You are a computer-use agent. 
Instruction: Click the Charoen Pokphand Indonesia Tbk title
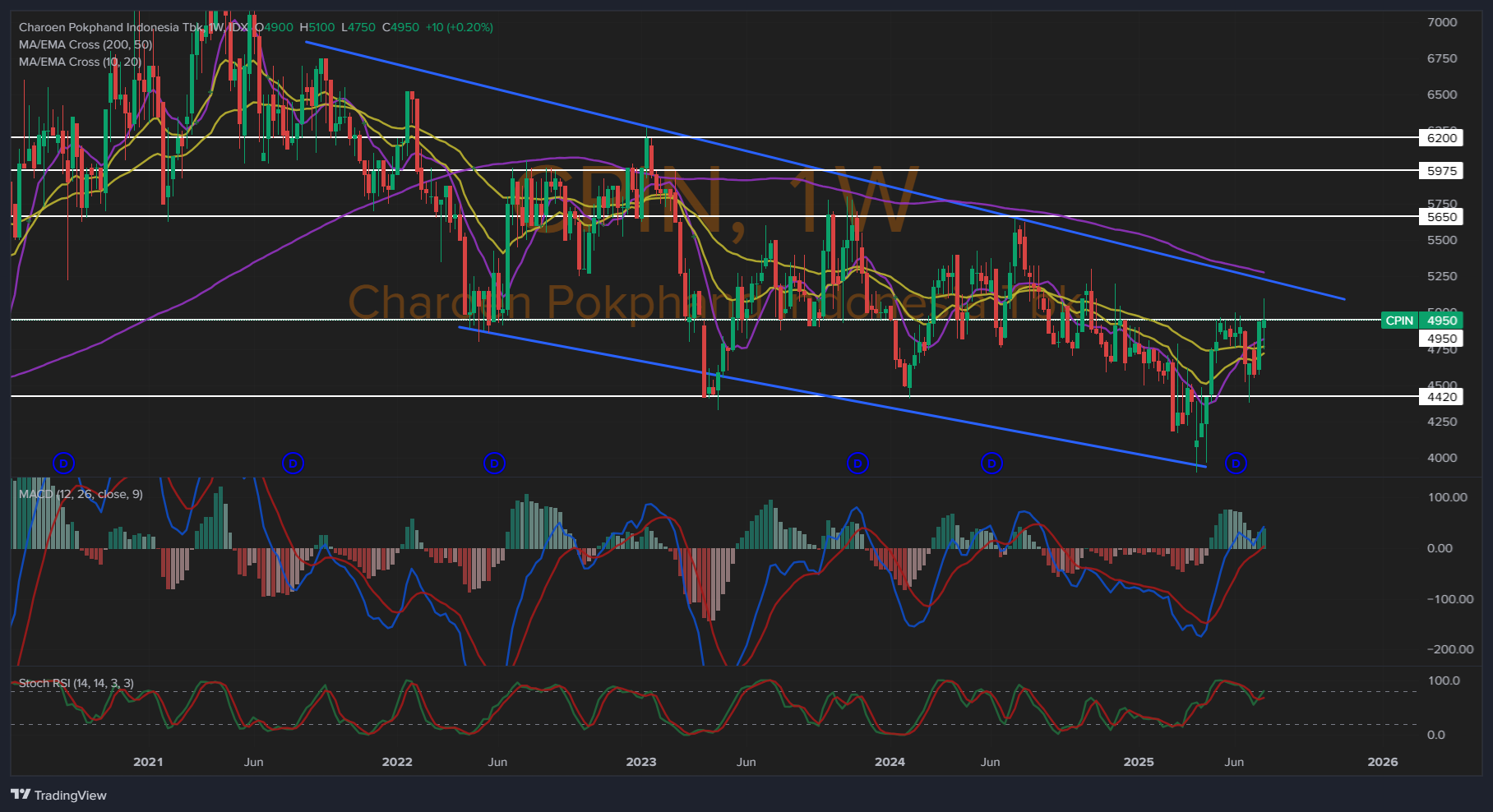[110, 27]
